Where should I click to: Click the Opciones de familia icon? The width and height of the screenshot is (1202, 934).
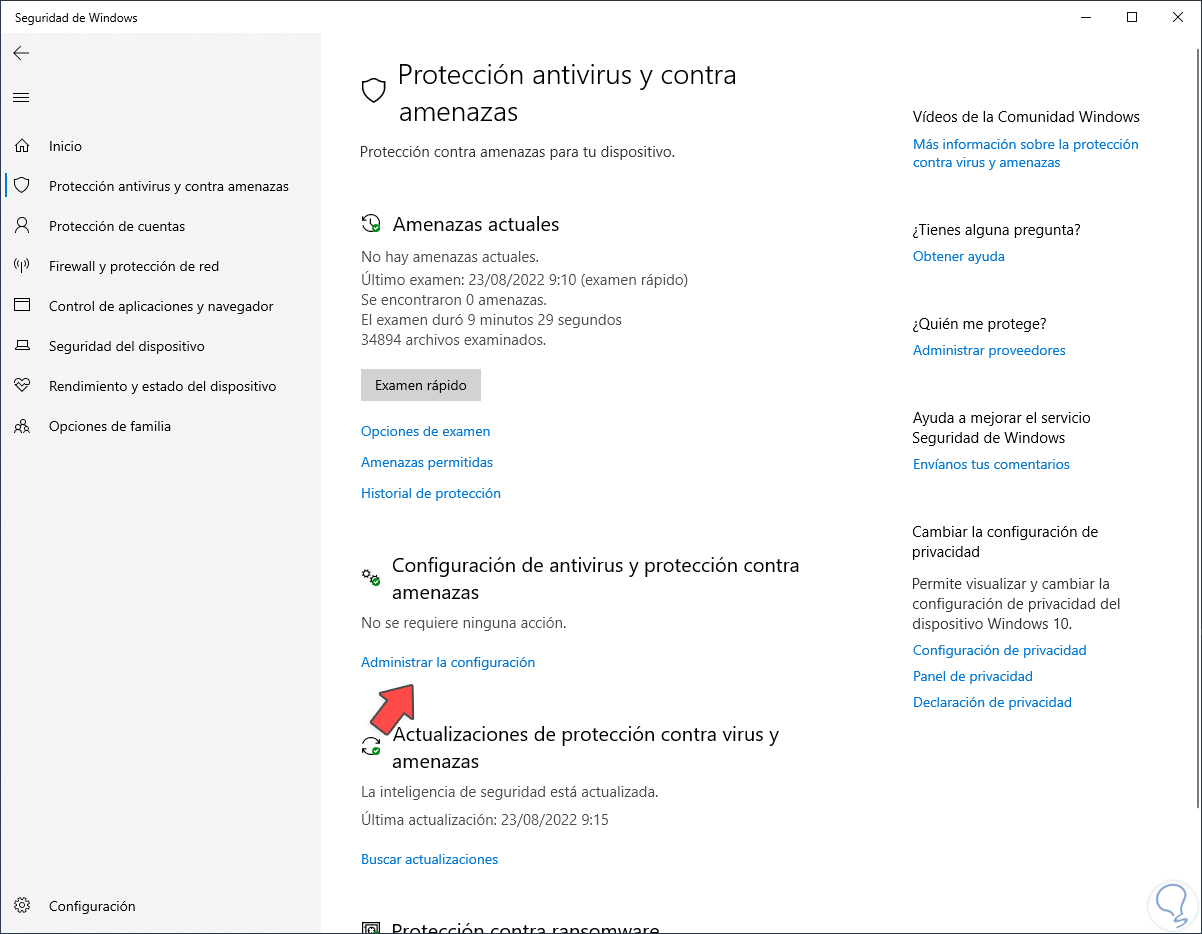[x=22, y=426]
